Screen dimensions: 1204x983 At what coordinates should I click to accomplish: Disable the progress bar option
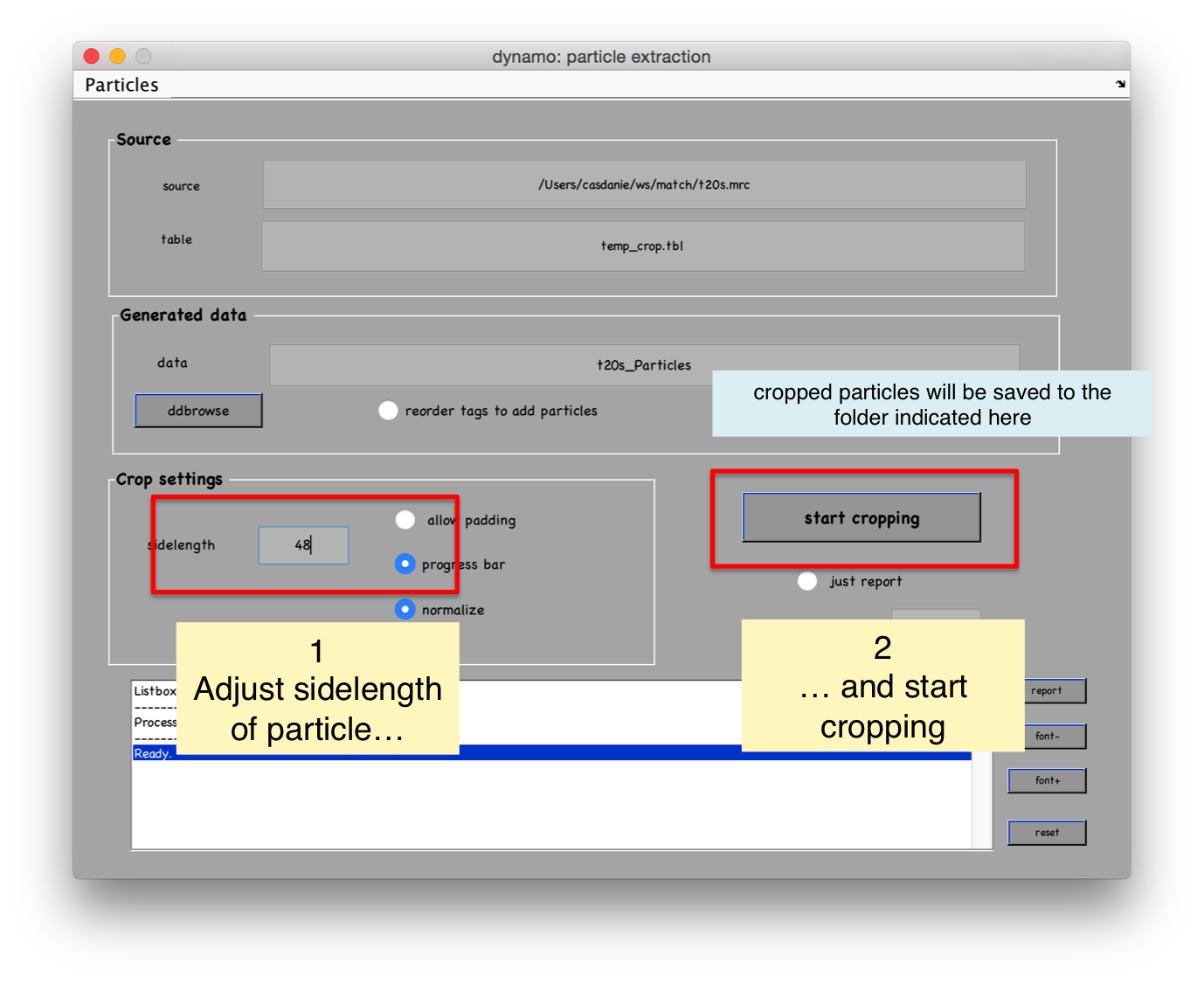tap(405, 564)
